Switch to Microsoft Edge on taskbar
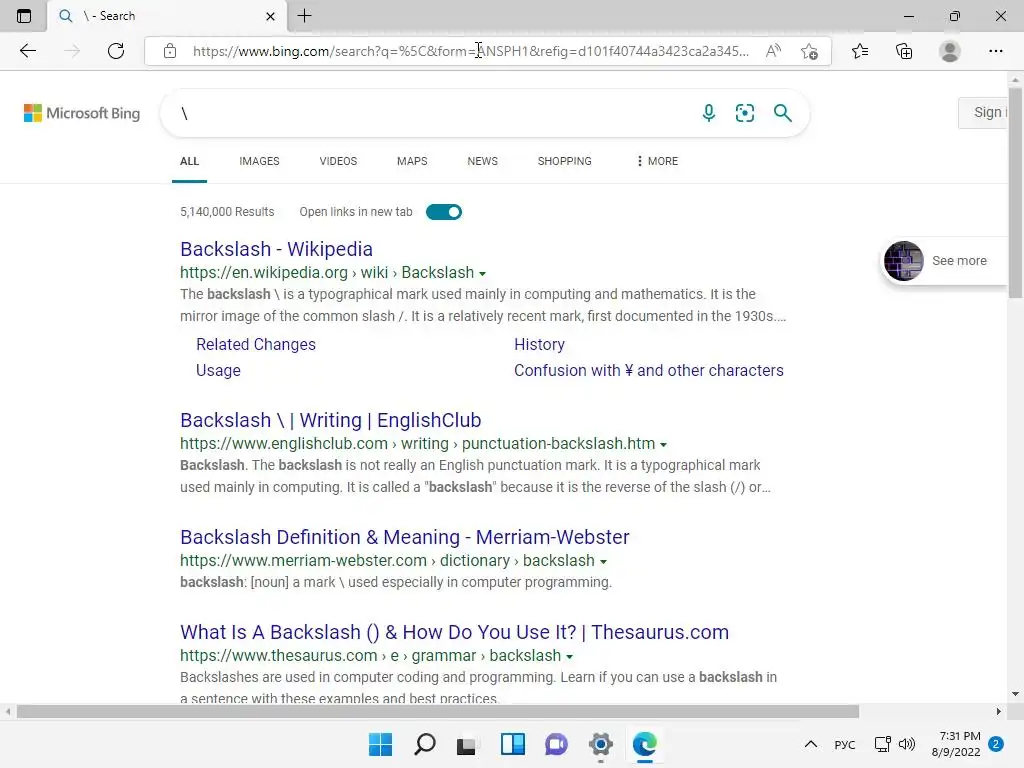The image size is (1024, 768). 645,744
